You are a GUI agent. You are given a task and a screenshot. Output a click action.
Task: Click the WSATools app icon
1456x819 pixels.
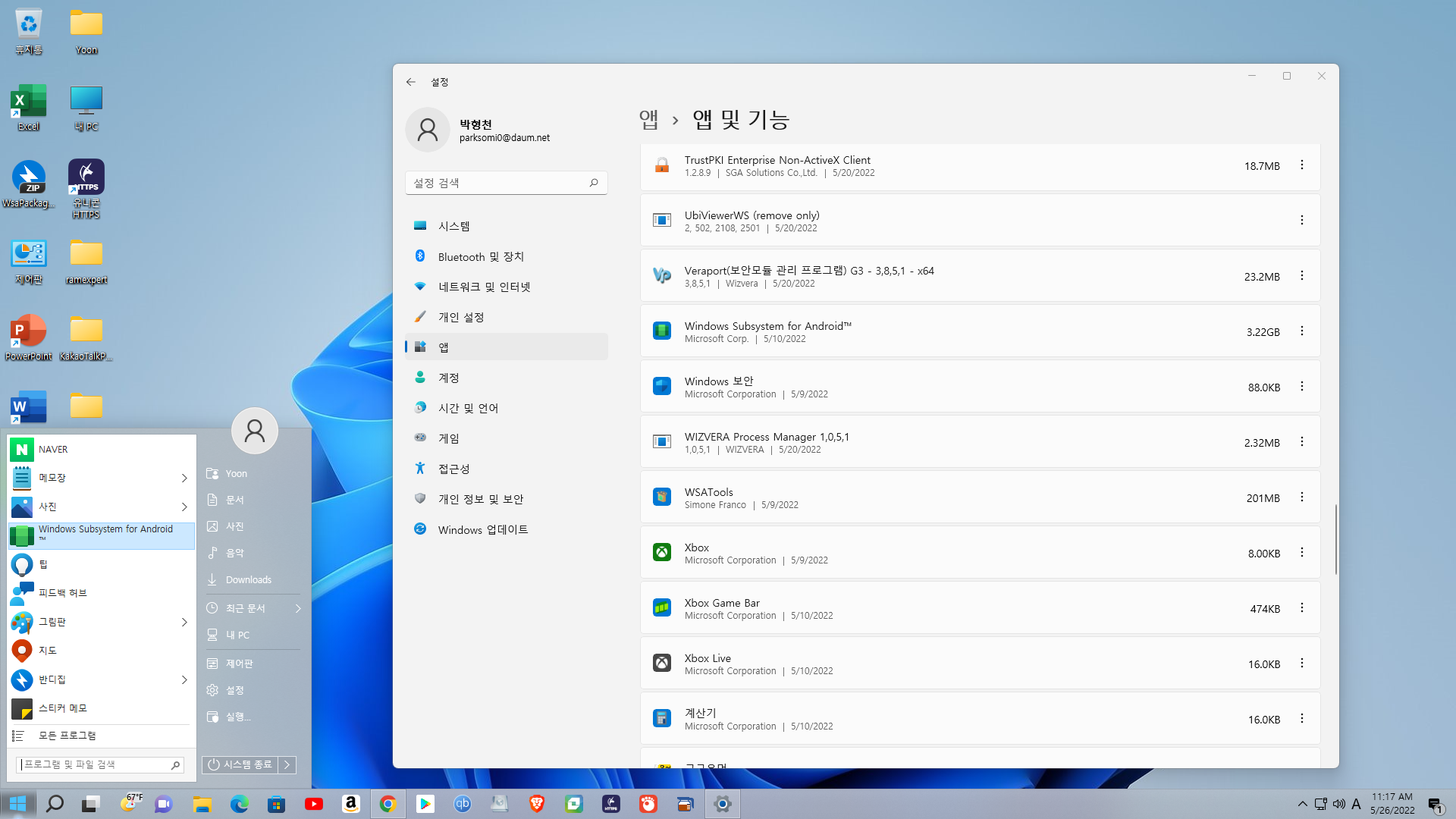pos(662,497)
